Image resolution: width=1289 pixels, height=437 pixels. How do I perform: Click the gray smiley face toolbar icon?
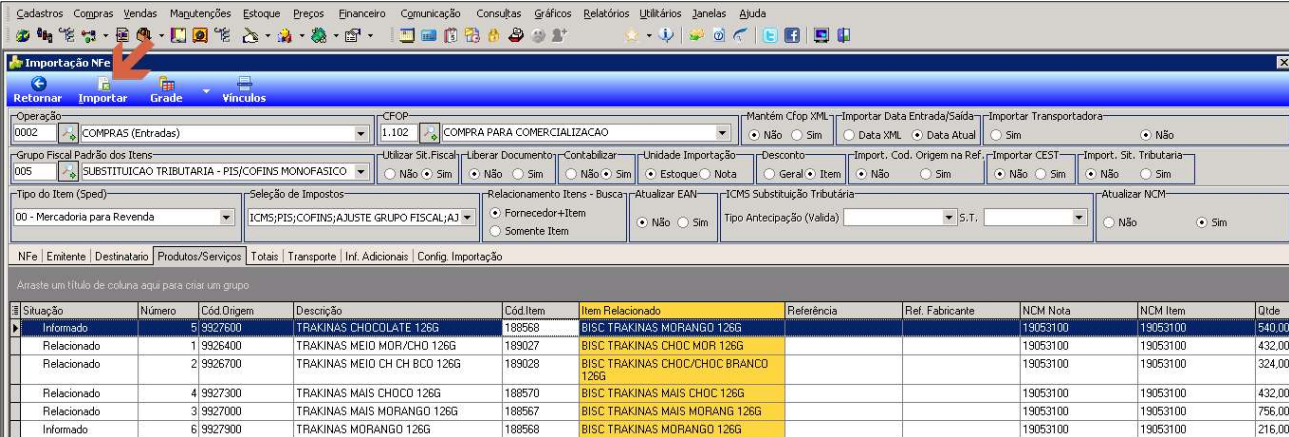pyautogui.click(x=537, y=36)
